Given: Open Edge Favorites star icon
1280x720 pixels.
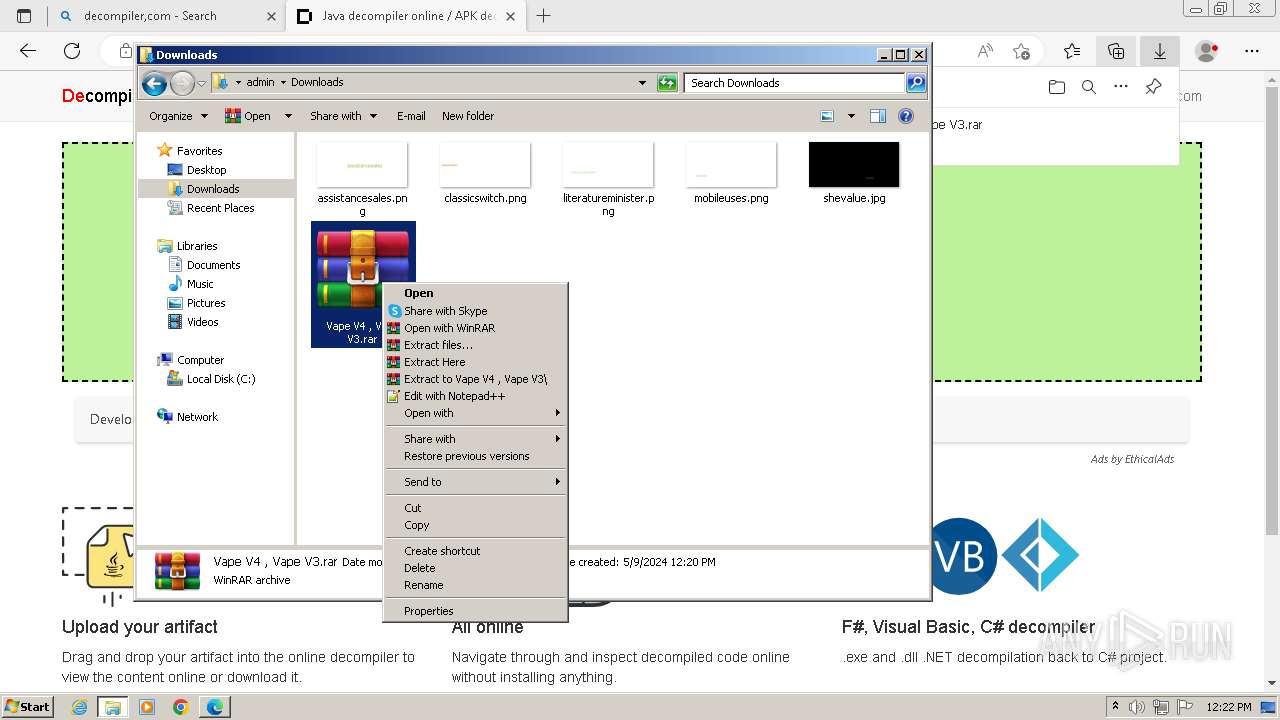Looking at the screenshot, I should 1072,51.
